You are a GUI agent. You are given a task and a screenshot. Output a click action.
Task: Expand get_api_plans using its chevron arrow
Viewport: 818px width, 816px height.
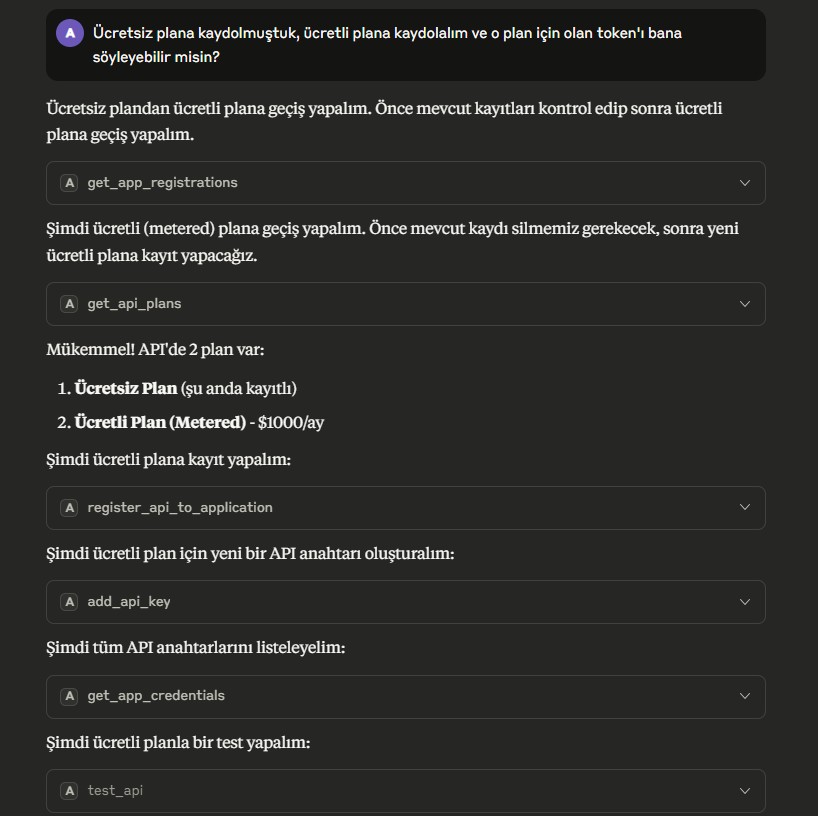[744, 304]
